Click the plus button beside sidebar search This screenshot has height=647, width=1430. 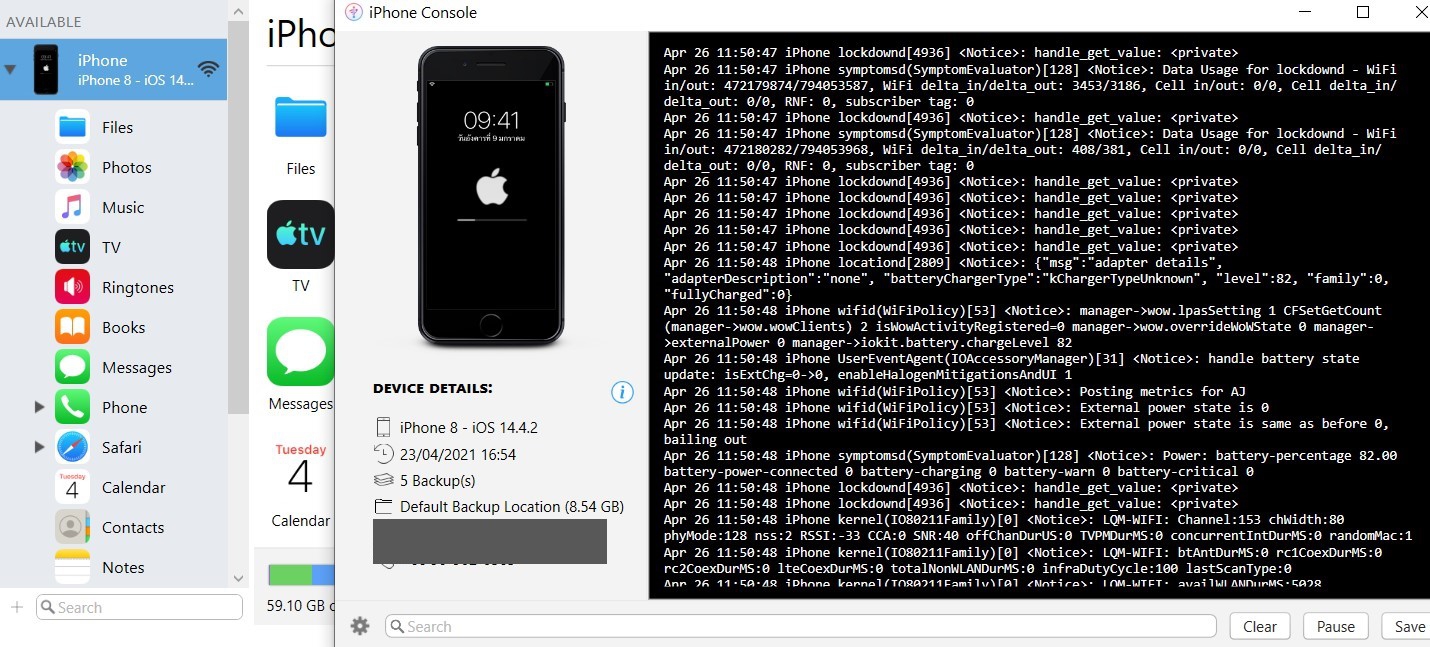(16, 607)
